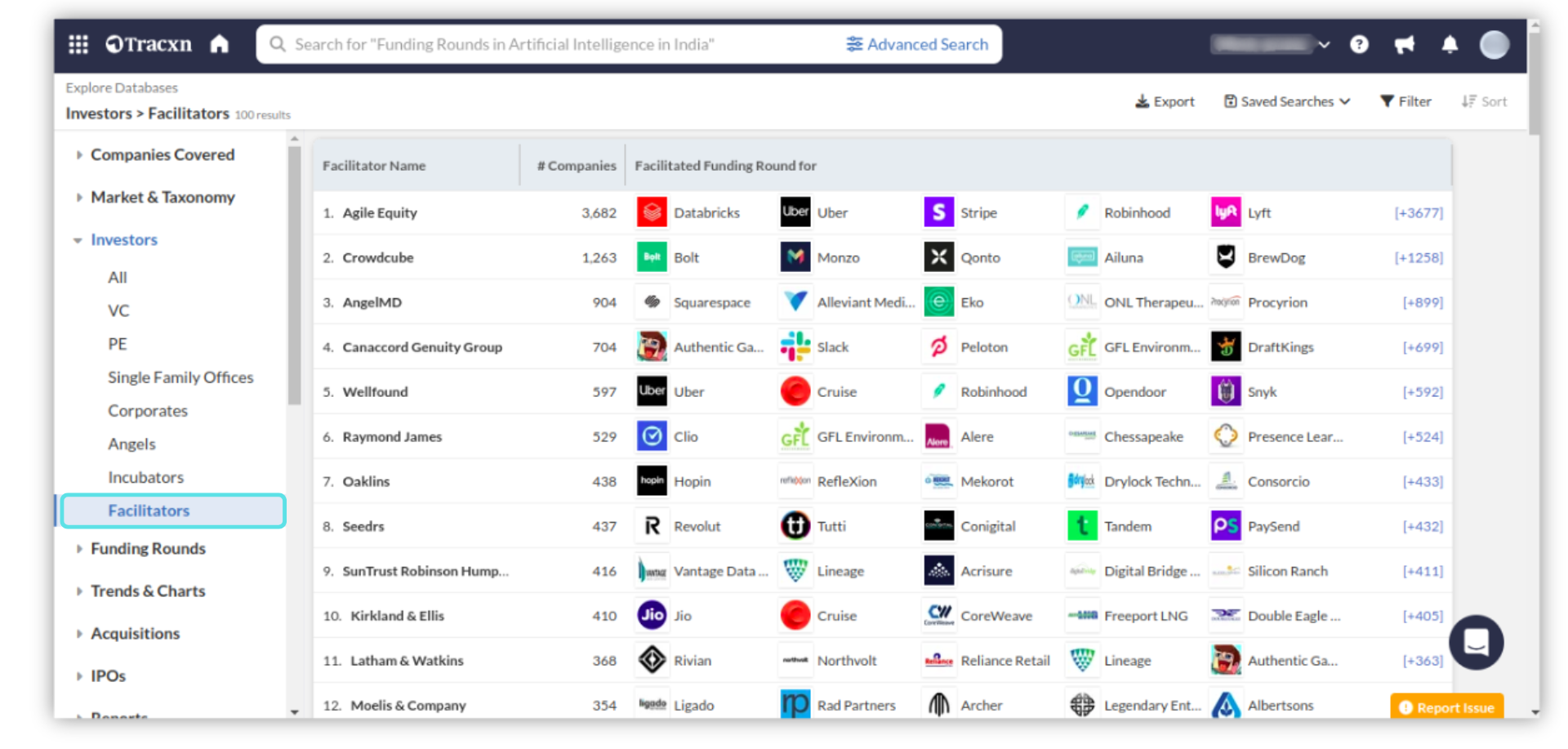Click the Filter button
This screenshot has height=749, width=1568.
pos(1405,101)
